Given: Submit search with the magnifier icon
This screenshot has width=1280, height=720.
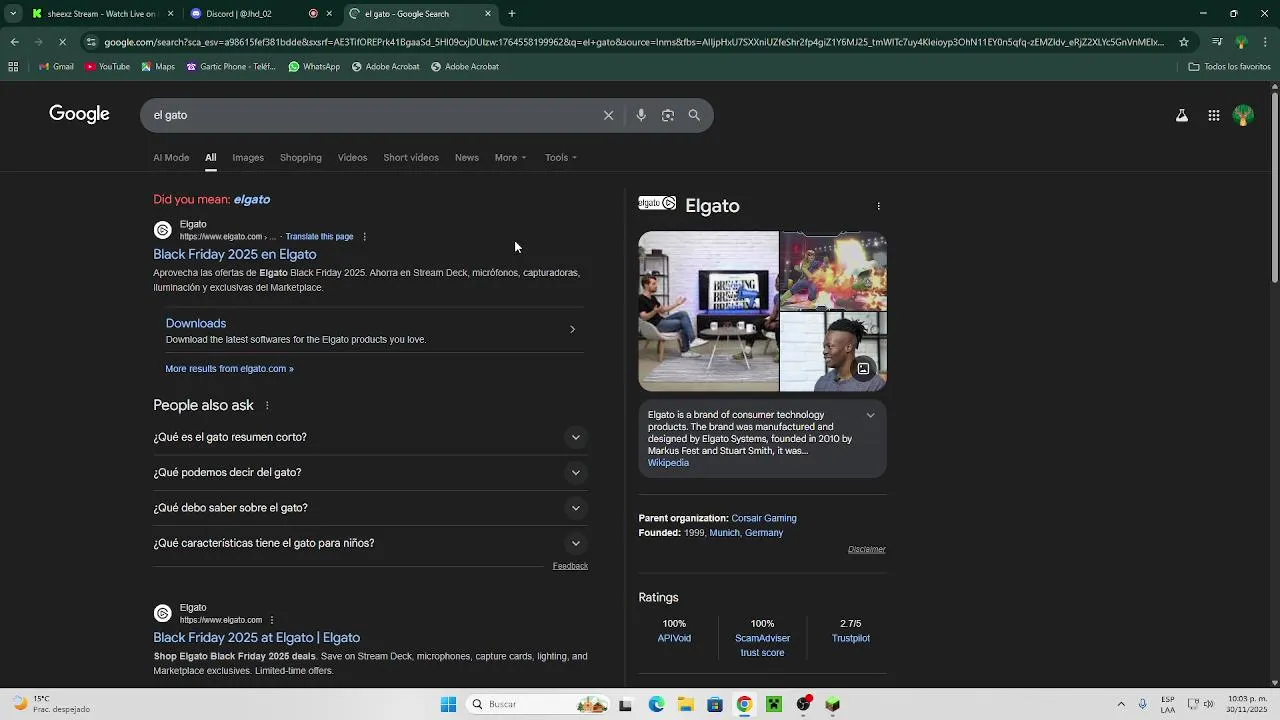Looking at the screenshot, I should tap(694, 115).
